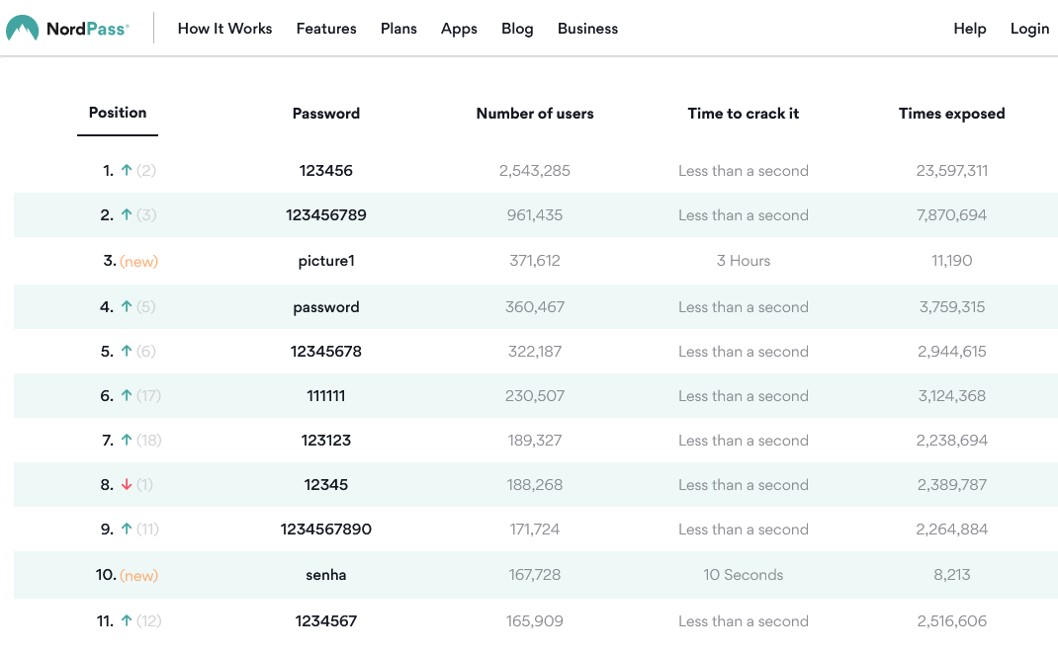Click the user count 165,909
Screen dimensions: 1058x663
pyautogui.click(x=534, y=622)
